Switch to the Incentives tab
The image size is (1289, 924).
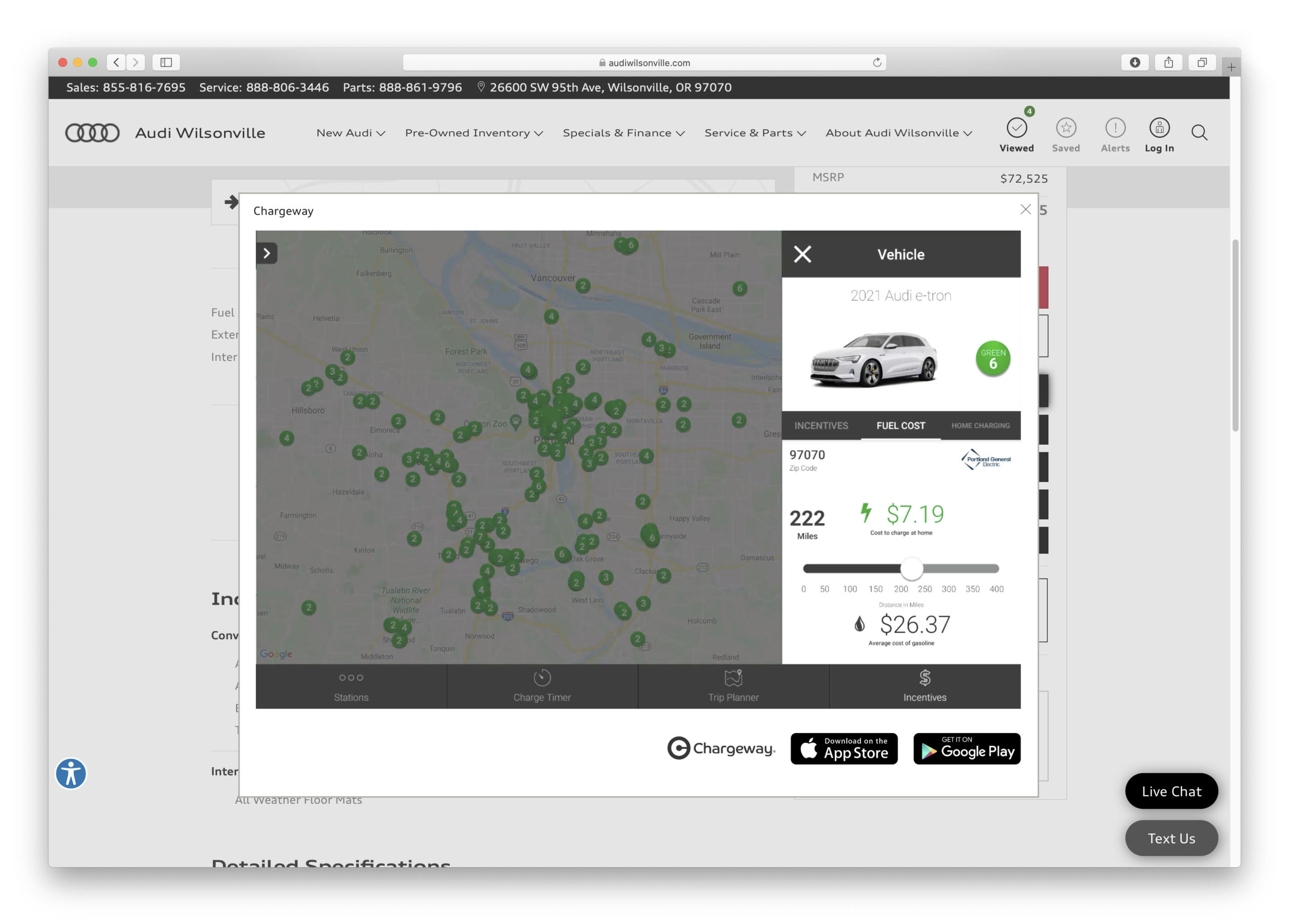(x=821, y=425)
